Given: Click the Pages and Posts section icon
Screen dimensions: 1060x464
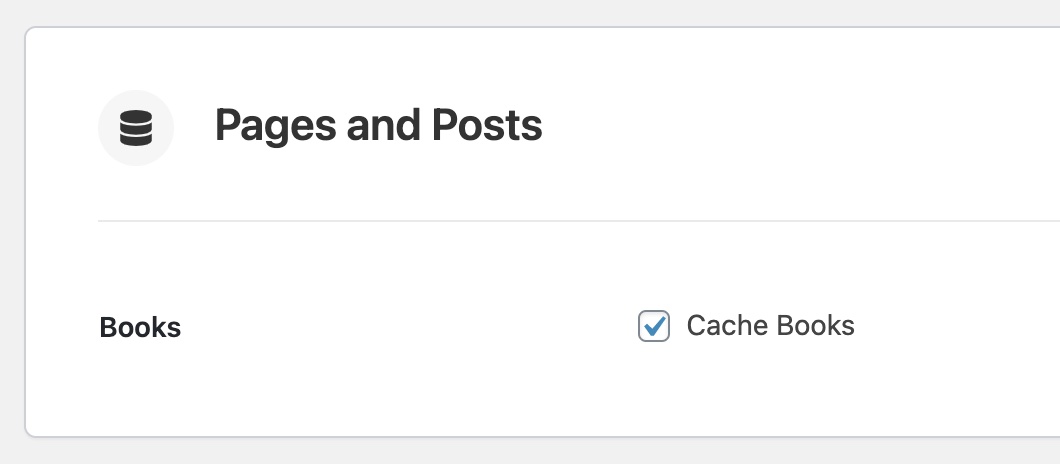Looking at the screenshot, I should tap(135, 128).
